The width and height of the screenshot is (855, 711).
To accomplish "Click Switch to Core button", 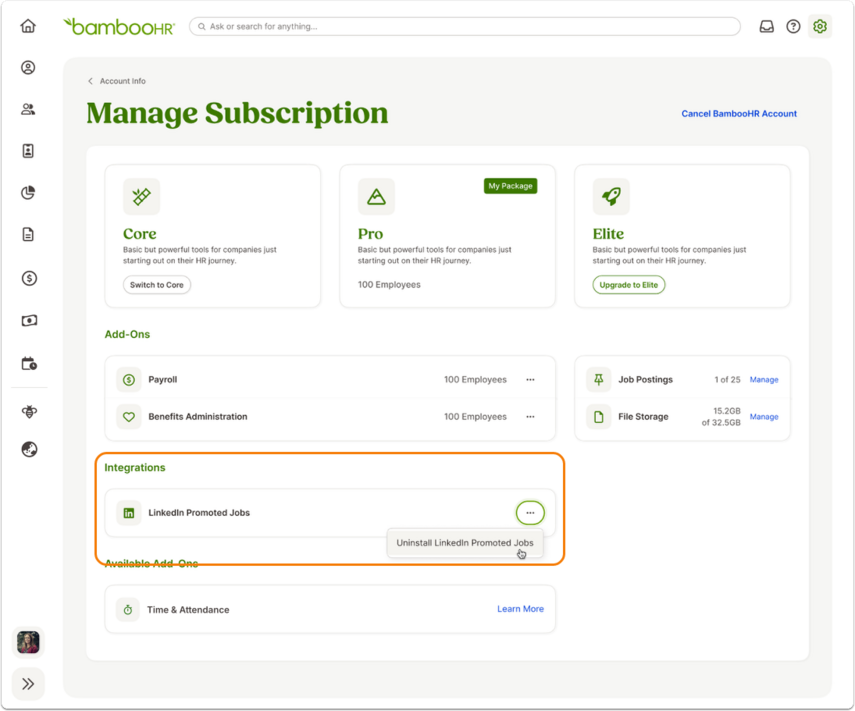I will (x=157, y=285).
